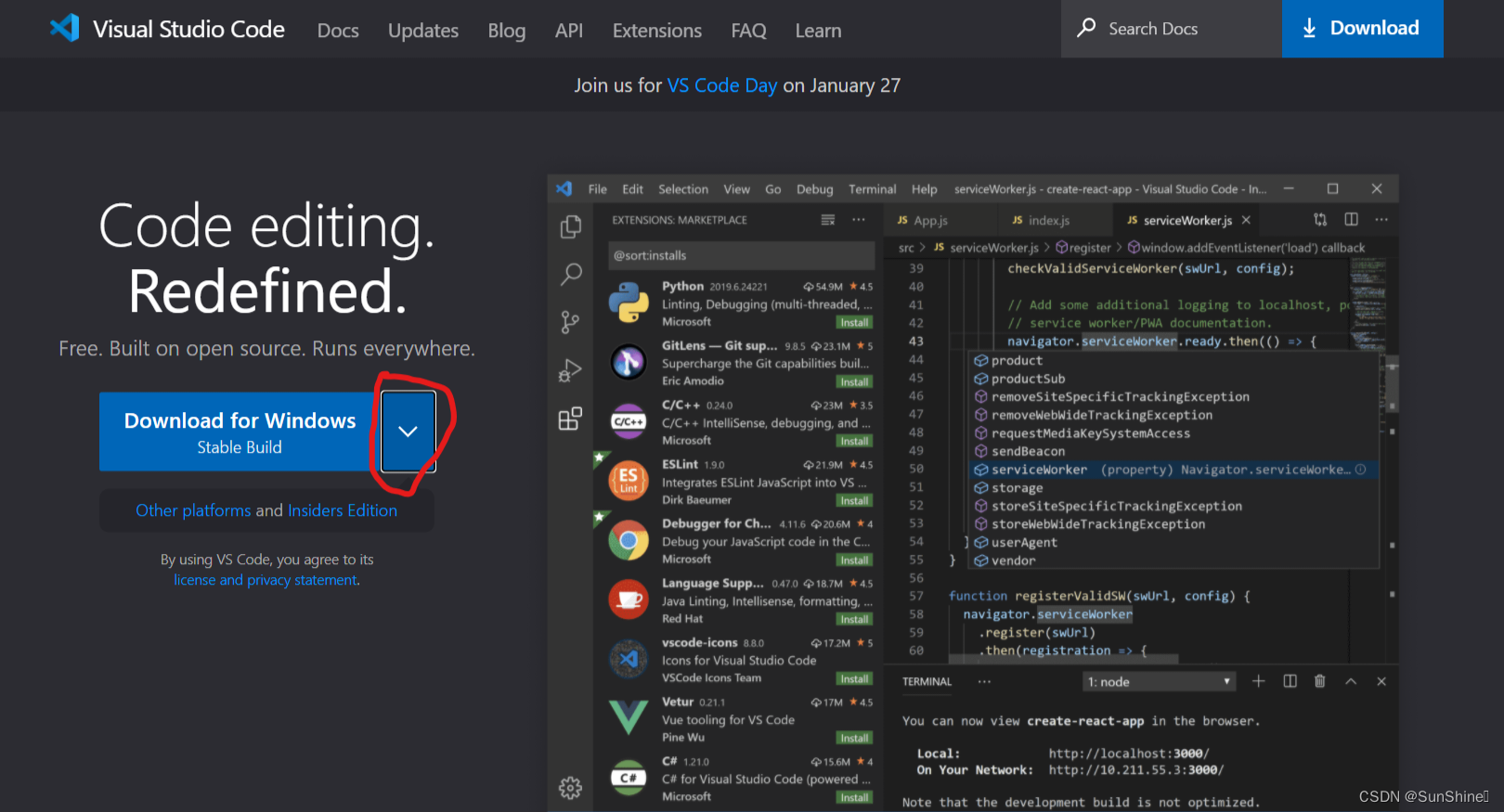Click the top Download button
Screen dimensions: 1504x812
tap(1363, 29)
